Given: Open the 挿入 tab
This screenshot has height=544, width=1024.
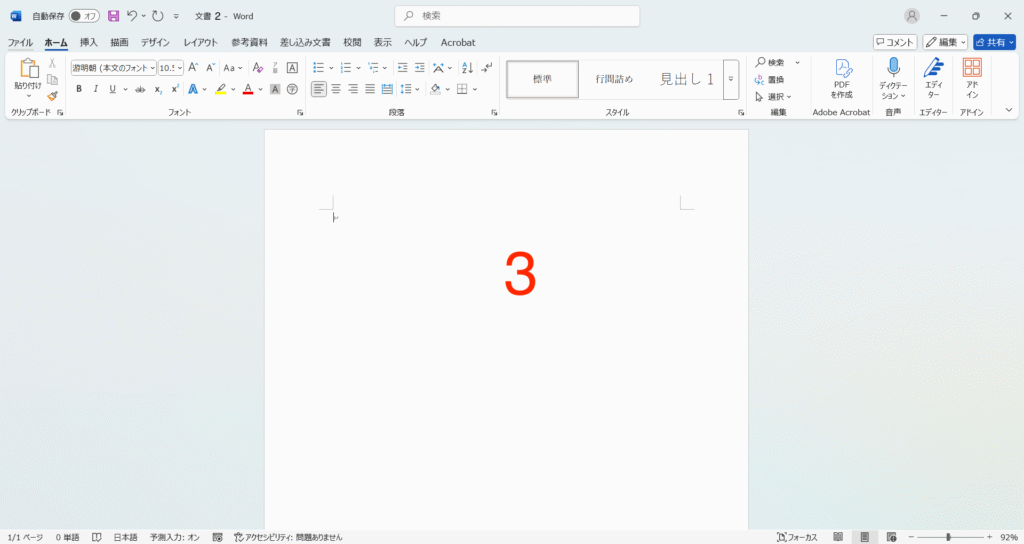Looking at the screenshot, I should [x=89, y=42].
